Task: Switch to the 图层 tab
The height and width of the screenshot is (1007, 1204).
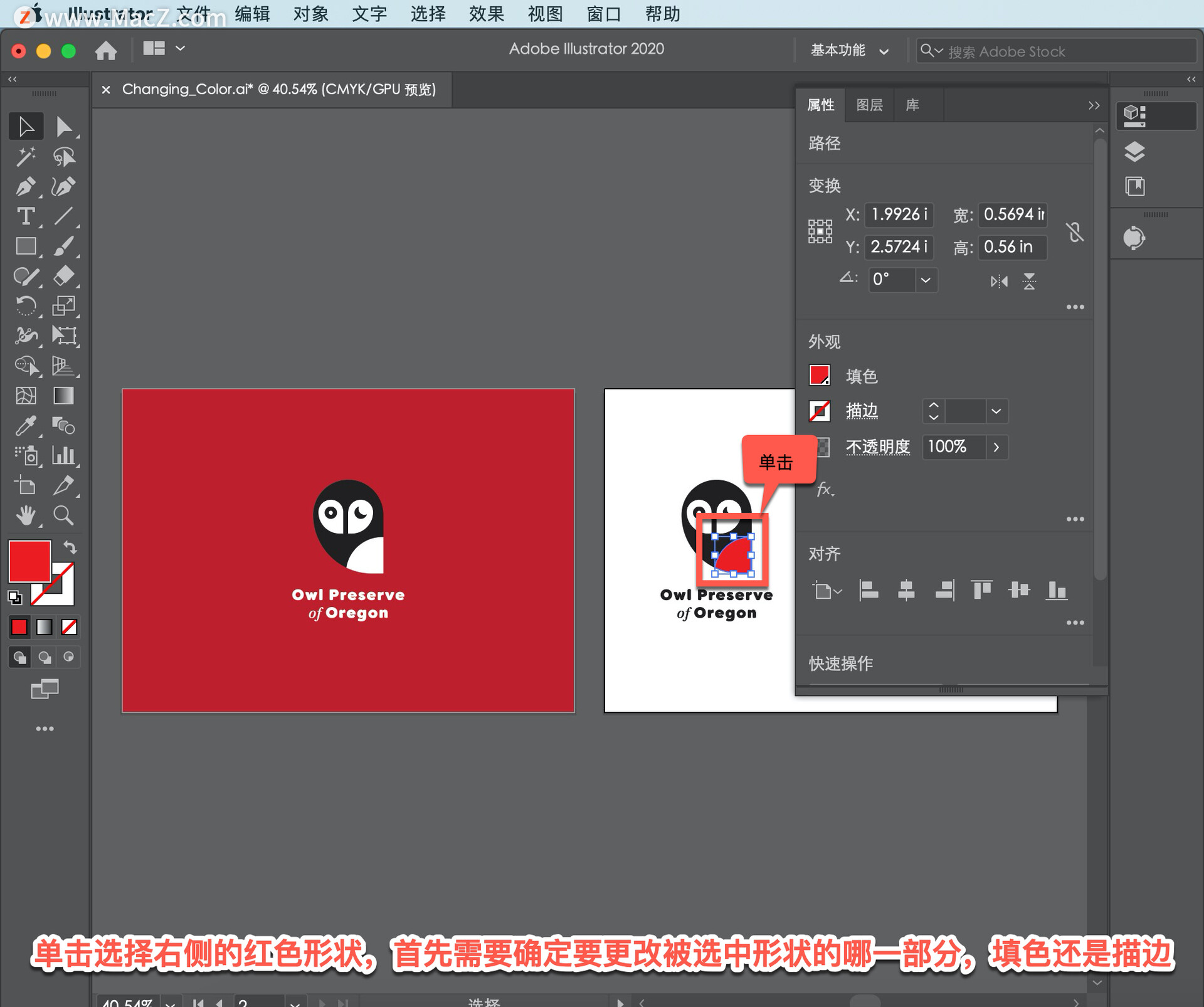Action: point(869,105)
